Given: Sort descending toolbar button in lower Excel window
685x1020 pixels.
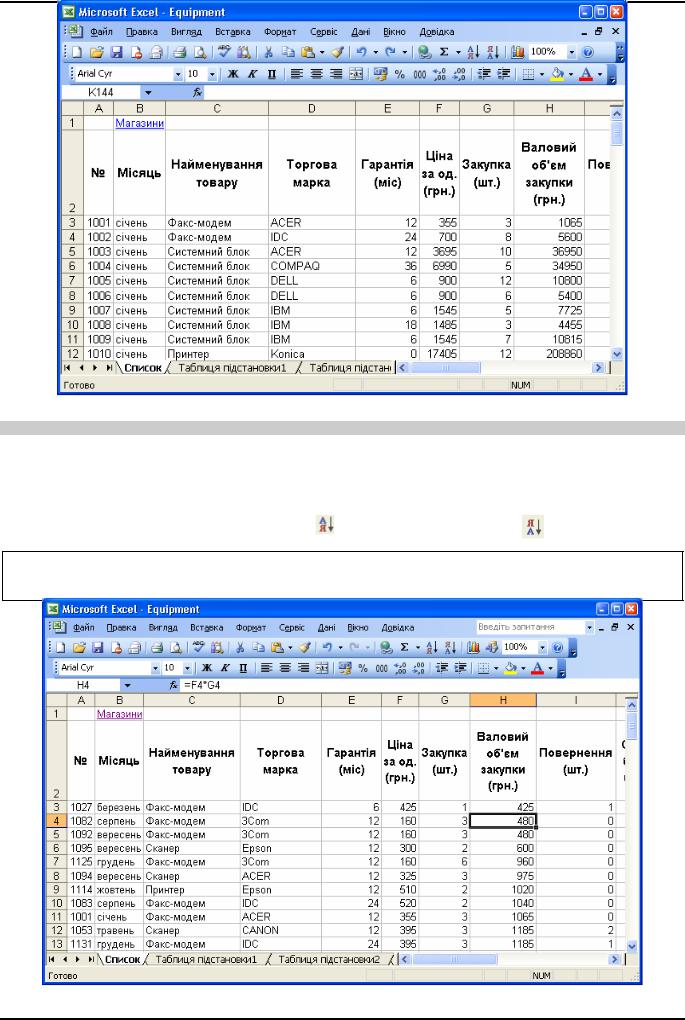Looking at the screenshot, I should click(x=450, y=647).
